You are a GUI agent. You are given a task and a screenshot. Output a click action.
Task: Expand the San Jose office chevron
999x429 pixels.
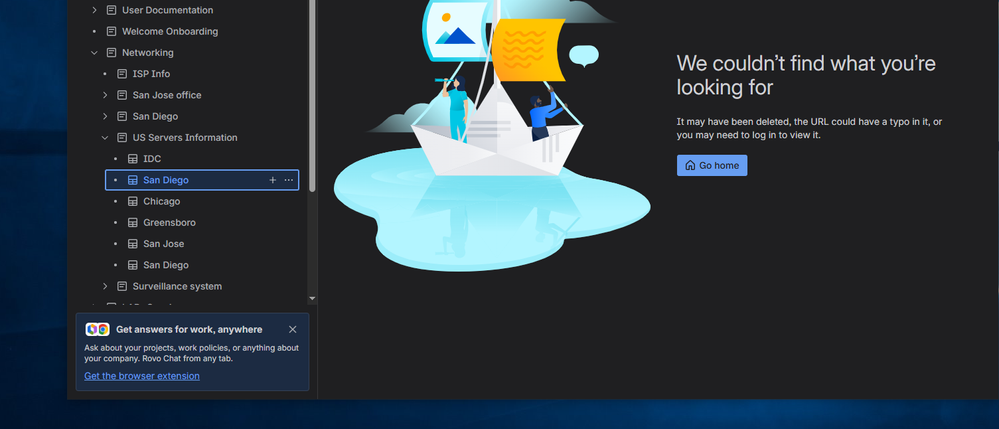point(105,95)
